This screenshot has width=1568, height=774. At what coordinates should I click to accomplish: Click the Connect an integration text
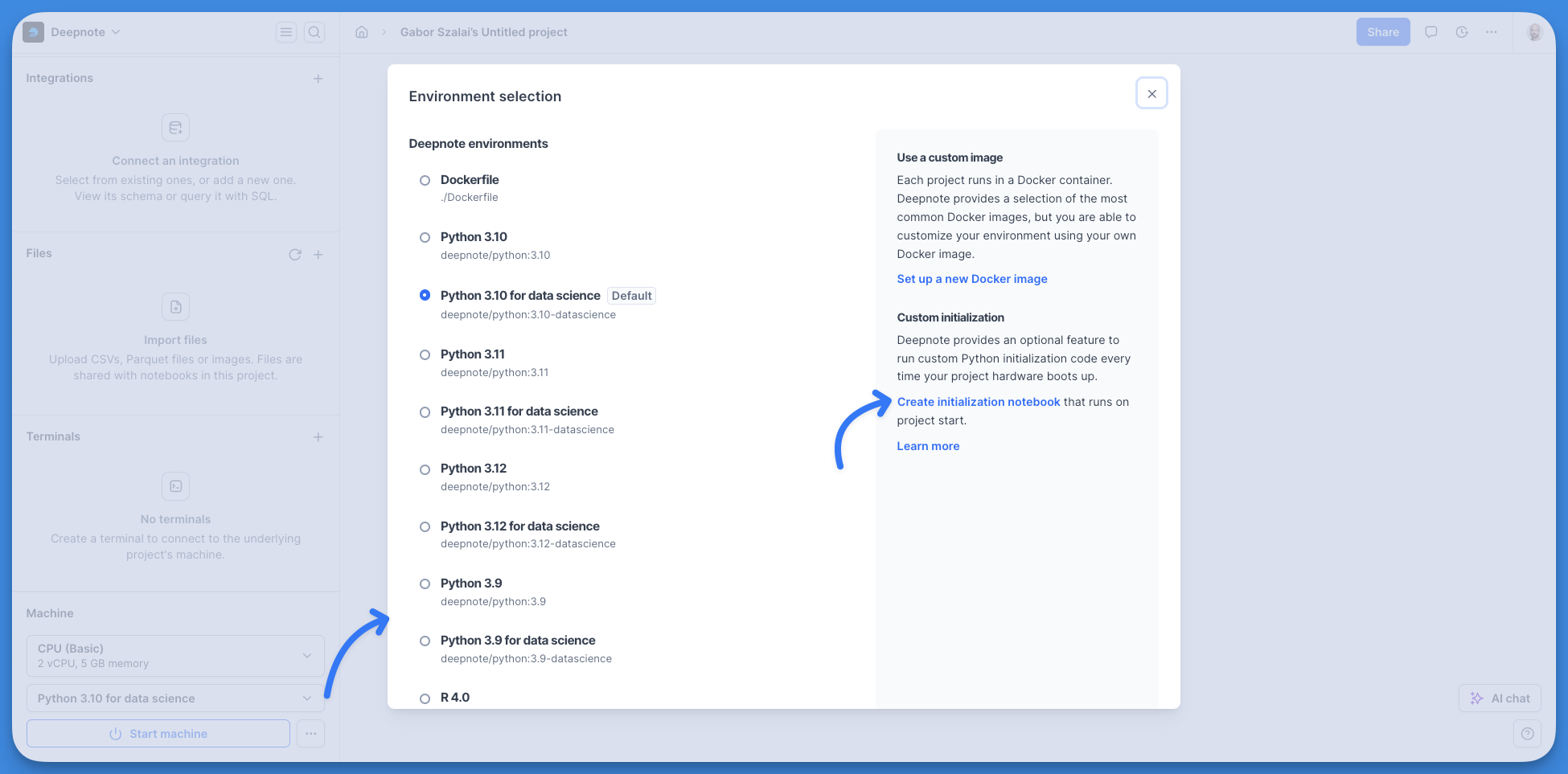pyautogui.click(x=175, y=161)
